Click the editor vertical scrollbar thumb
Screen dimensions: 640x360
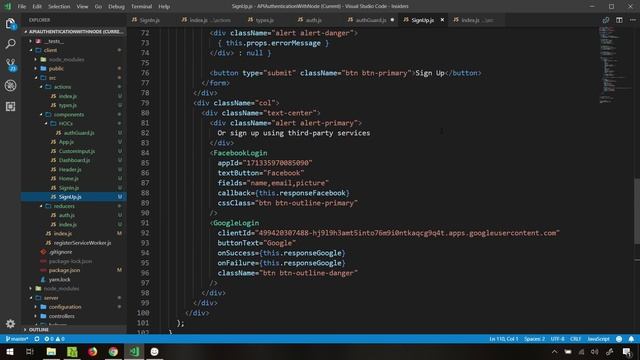tap(637, 211)
